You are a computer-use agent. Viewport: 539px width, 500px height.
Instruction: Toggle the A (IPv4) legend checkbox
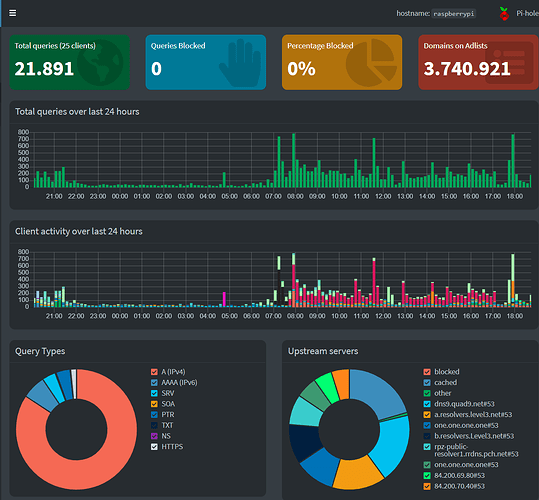pyautogui.click(x=154, y=372)
